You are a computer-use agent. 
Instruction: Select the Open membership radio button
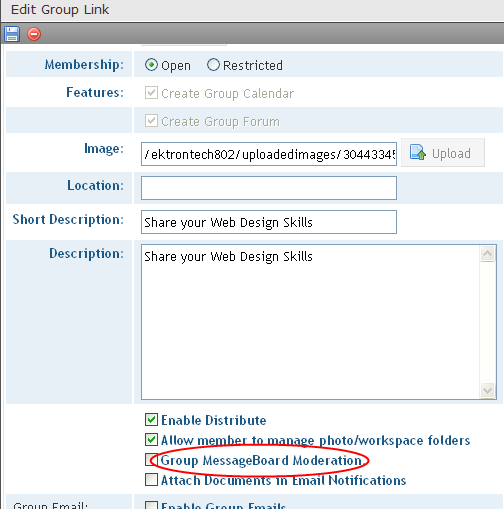[x=151, y=65]
